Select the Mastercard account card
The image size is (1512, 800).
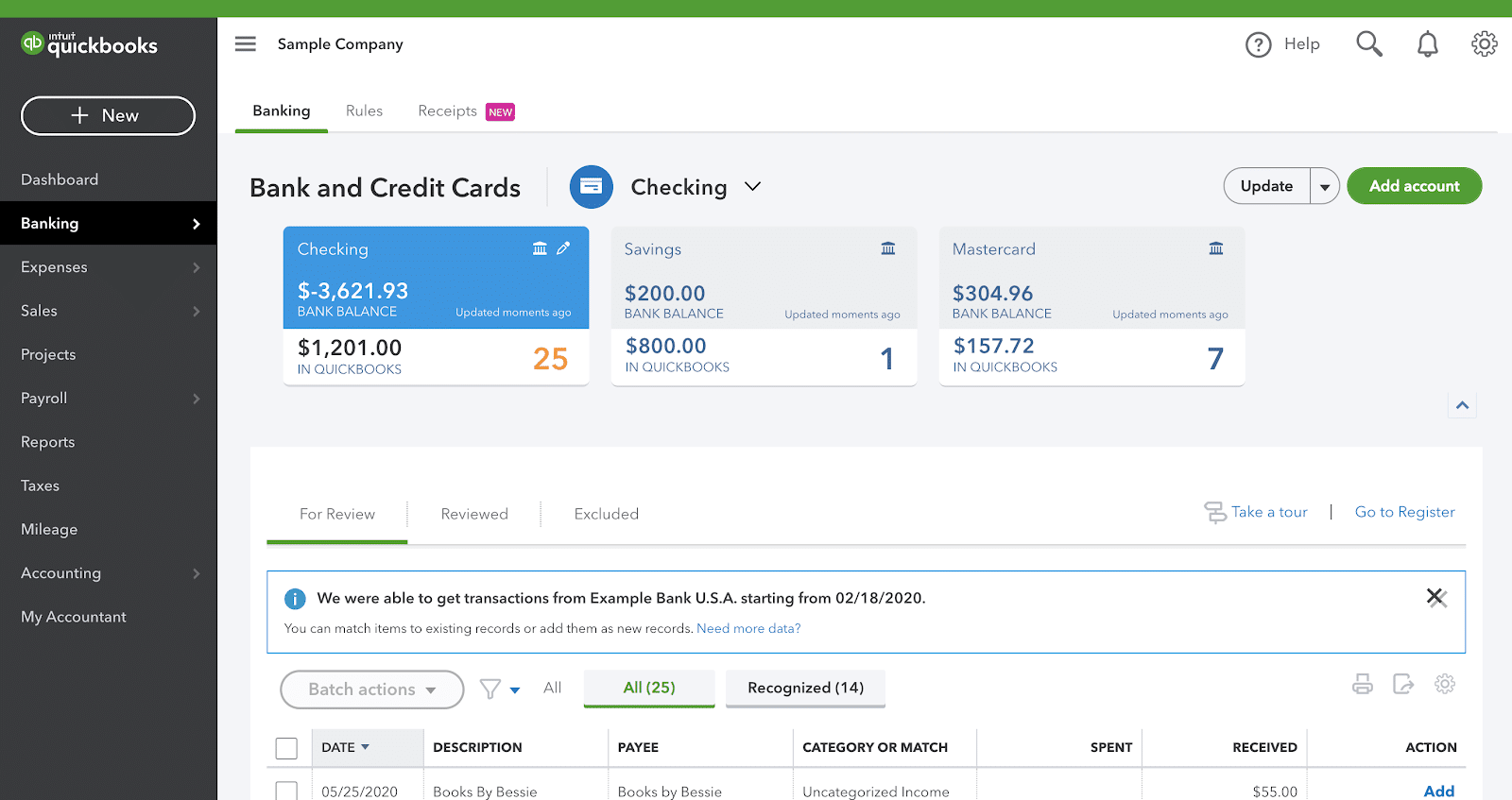click(1091, 306)
